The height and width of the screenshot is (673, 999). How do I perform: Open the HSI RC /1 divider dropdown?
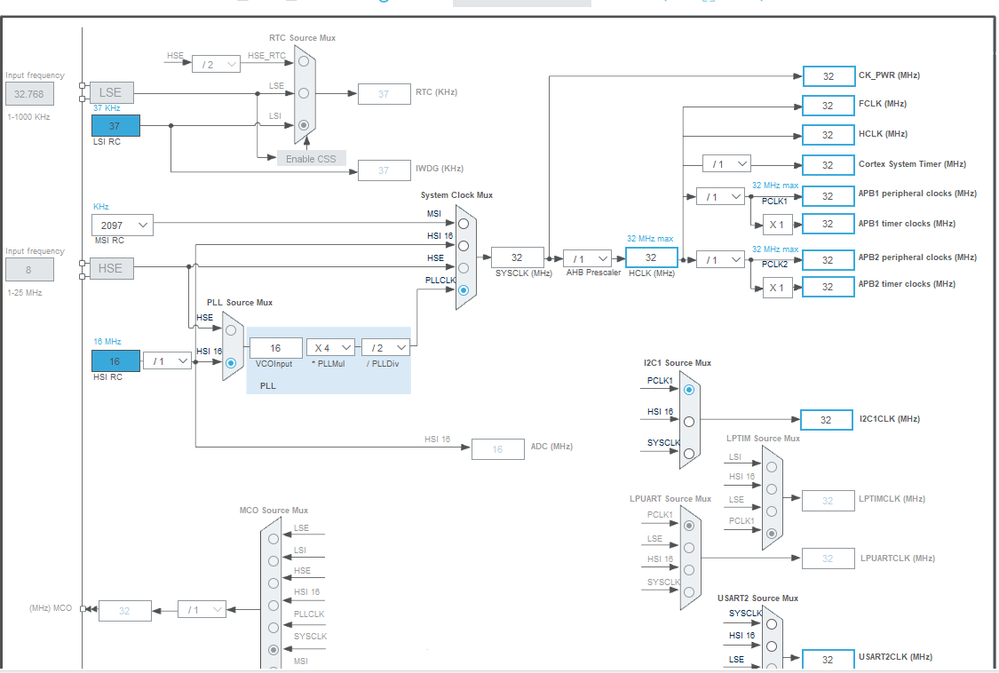[168, 361]
